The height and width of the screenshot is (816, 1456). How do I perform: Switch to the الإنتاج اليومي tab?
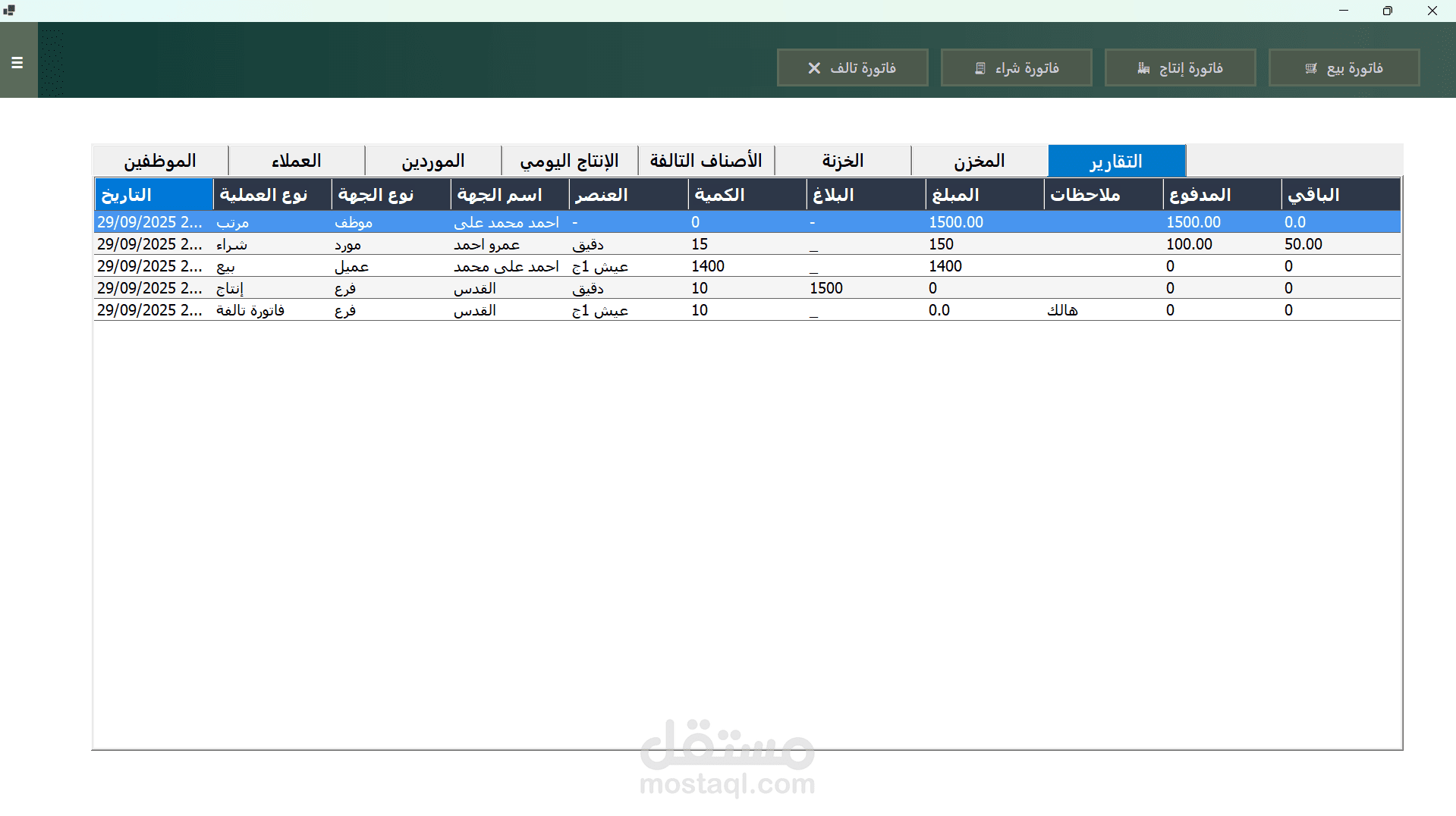570,161
